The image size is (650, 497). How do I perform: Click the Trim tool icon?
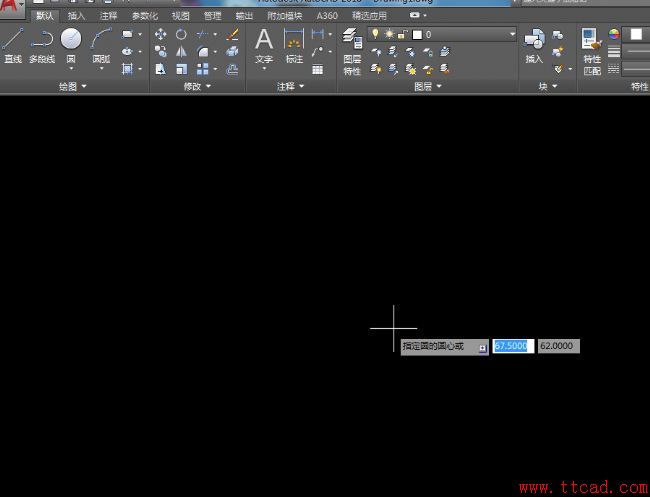(202, 34)
